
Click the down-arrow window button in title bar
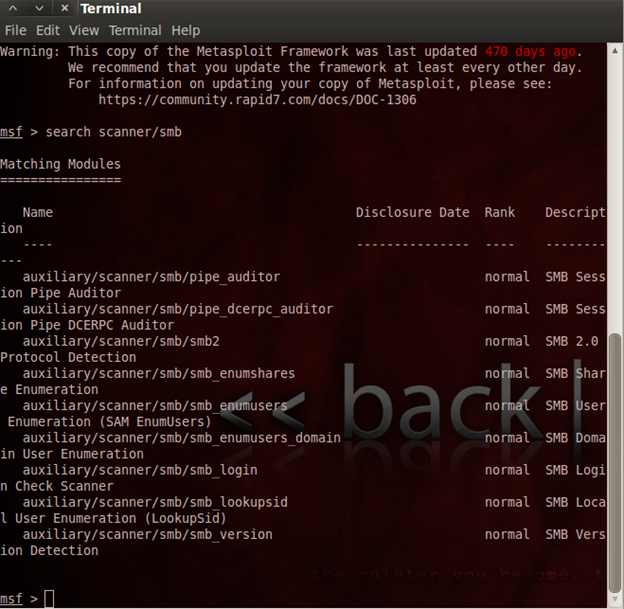[x=38, y=9]
